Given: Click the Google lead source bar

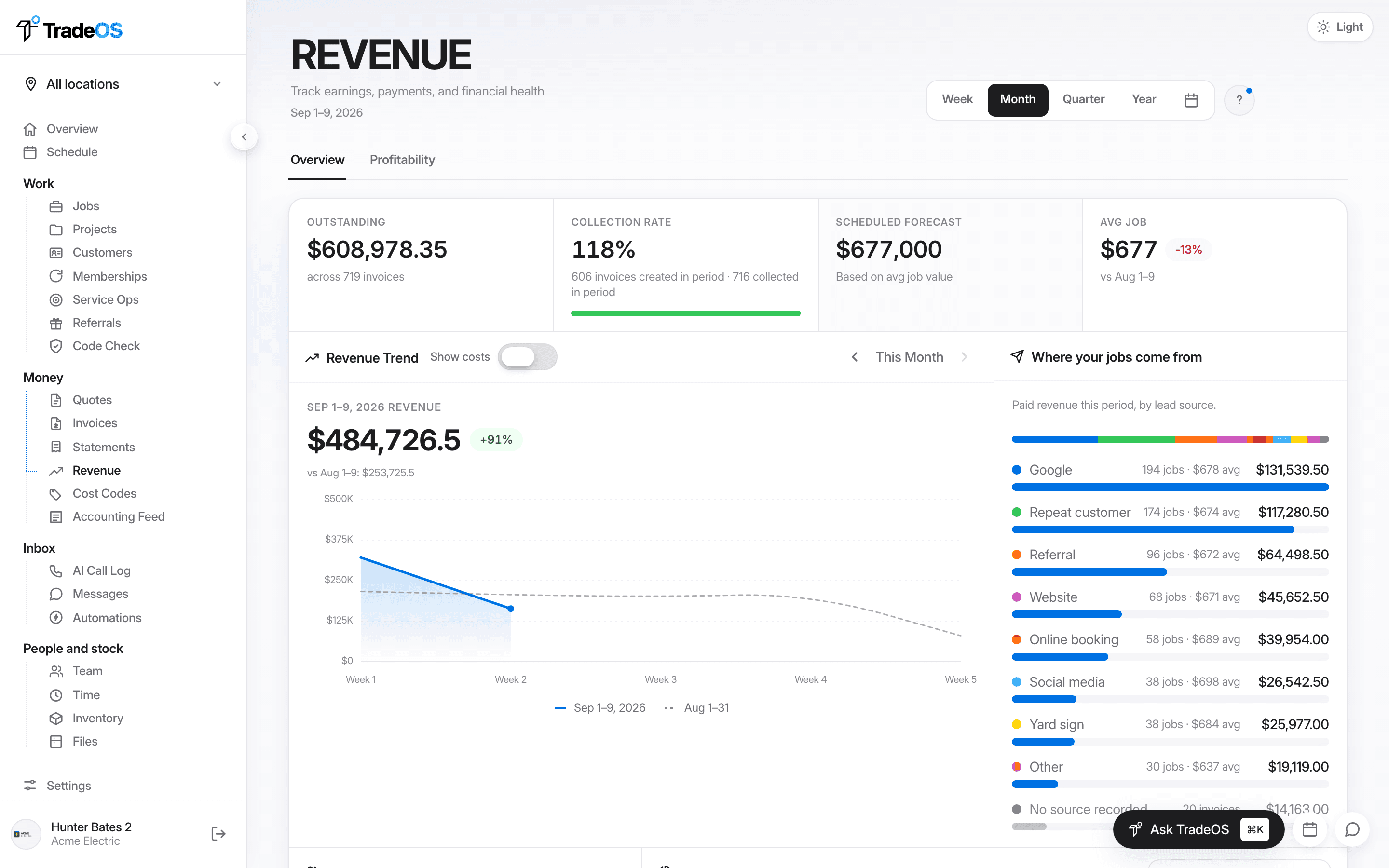Looking at the screenshot, I should click(x=1170, y=488).
